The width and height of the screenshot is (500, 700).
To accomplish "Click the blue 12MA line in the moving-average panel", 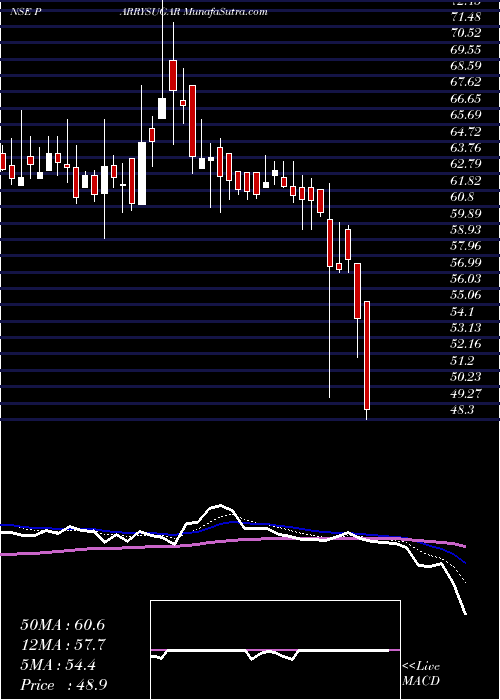I will coord(232,522).
